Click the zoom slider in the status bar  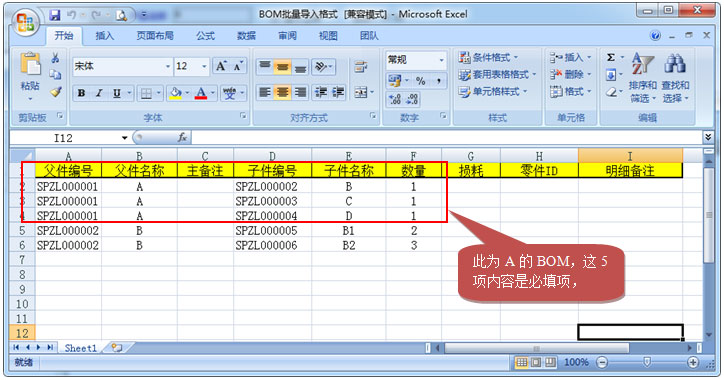647,362
